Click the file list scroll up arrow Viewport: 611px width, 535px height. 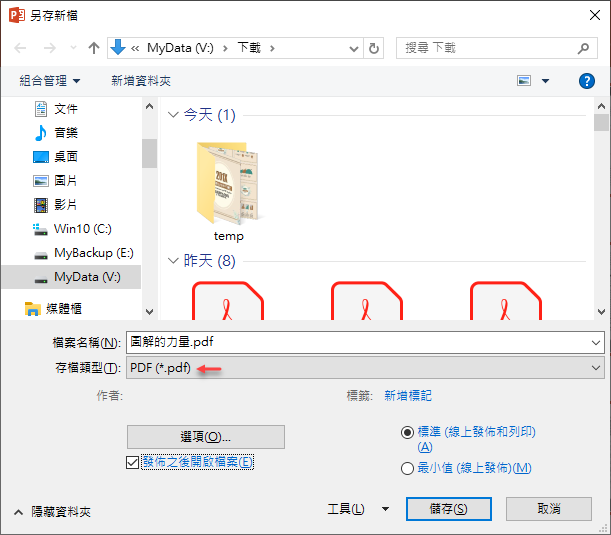[x=601, y=106]
